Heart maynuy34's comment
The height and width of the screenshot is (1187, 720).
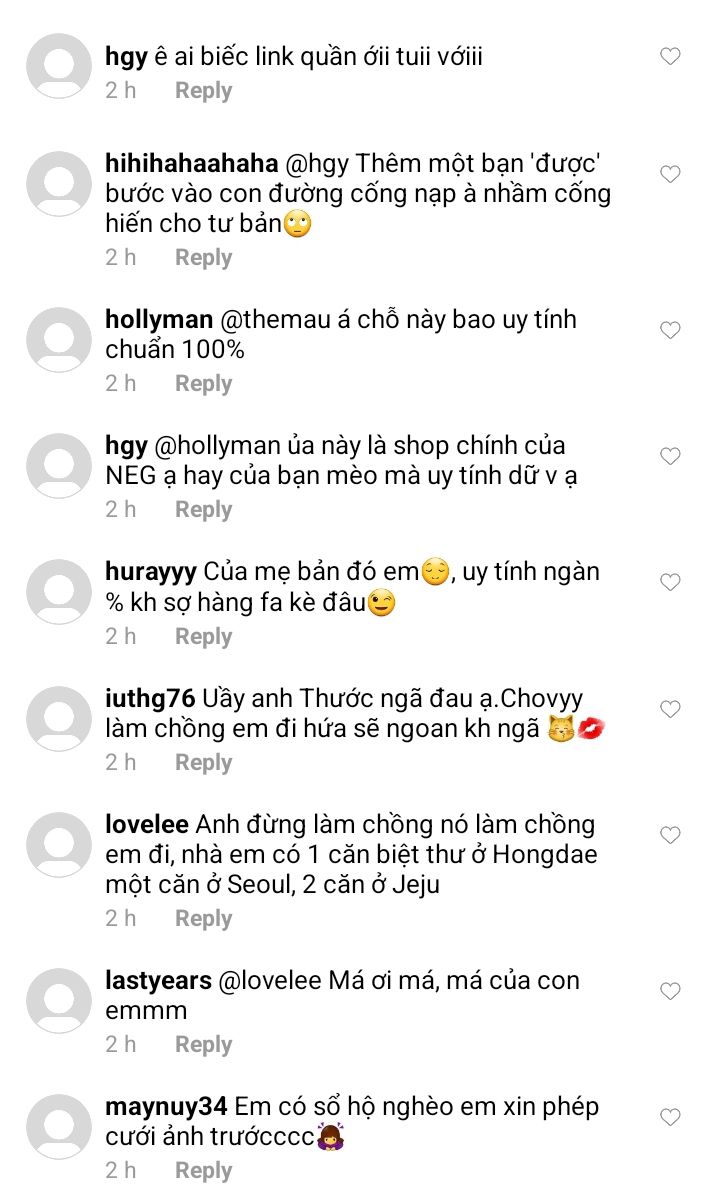[670, 1117]
